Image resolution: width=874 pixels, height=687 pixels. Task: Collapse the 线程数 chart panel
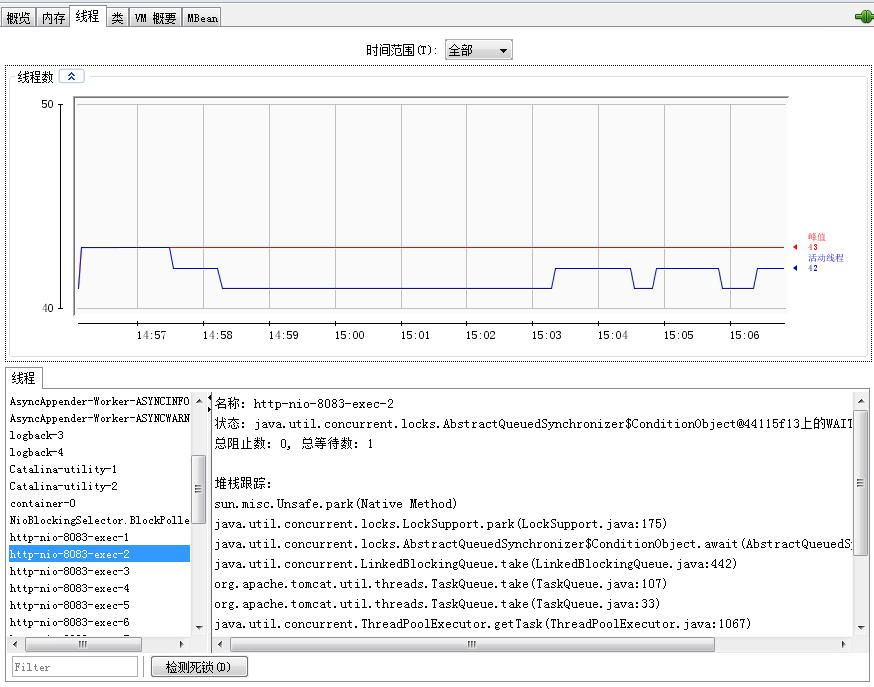[x=70, y=75]
